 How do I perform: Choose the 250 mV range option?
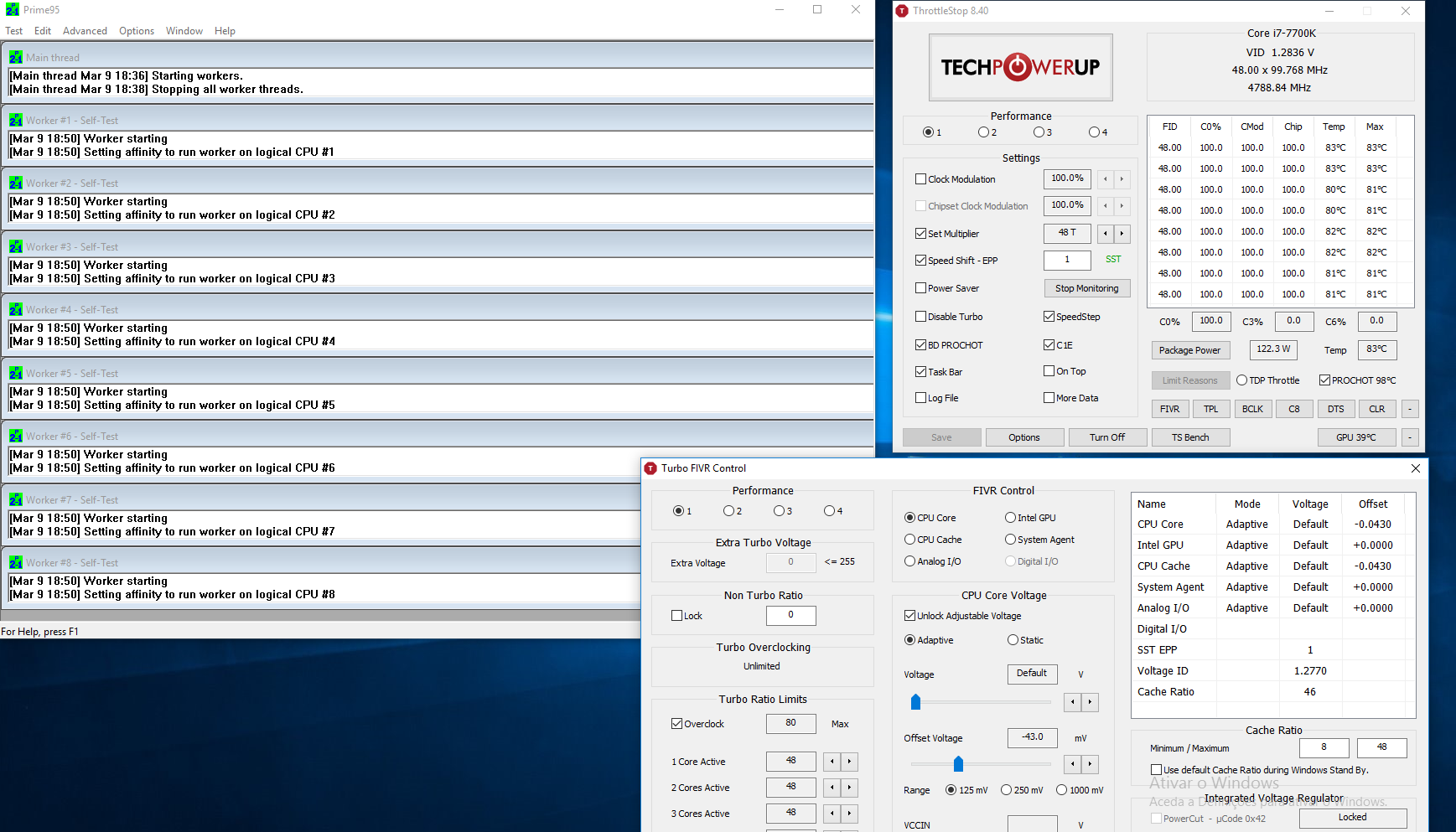pos(1006,790)
